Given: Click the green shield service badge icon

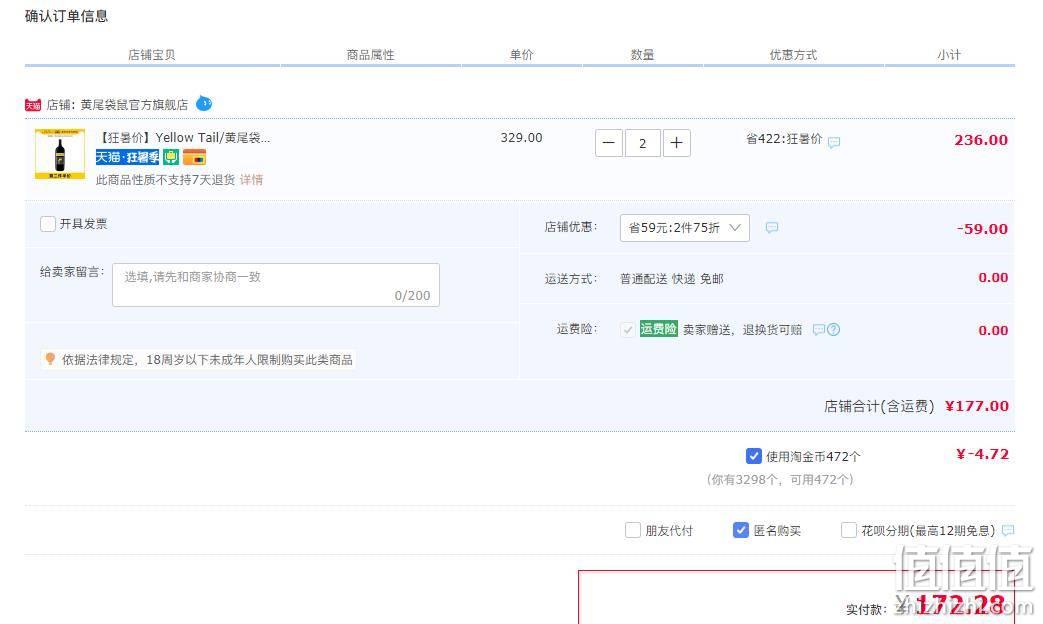Looking at the screenshot, I should coord(171,157).
